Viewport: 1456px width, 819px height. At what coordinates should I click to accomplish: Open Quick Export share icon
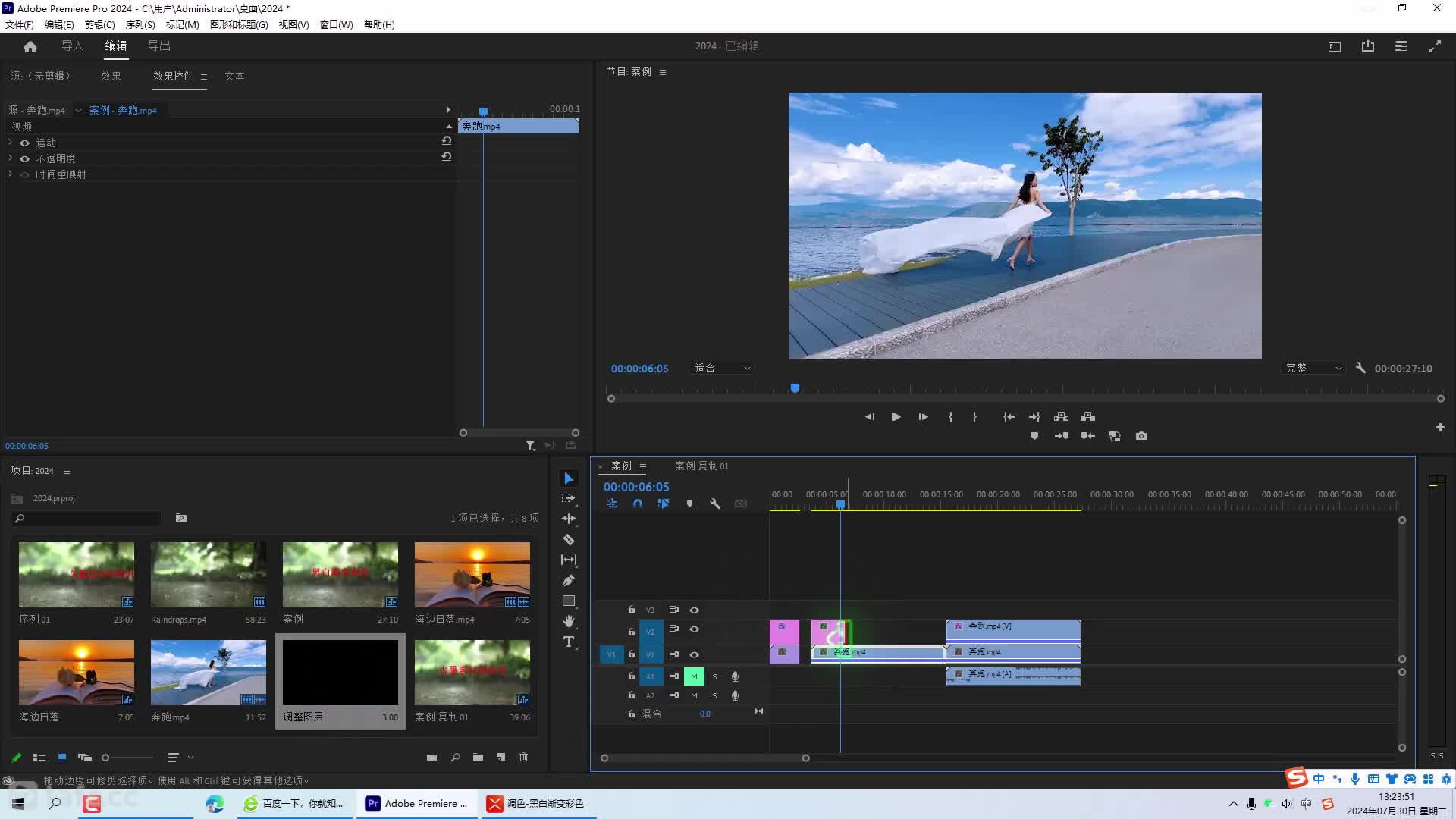pyautogui.click(x=1368, y=46)
